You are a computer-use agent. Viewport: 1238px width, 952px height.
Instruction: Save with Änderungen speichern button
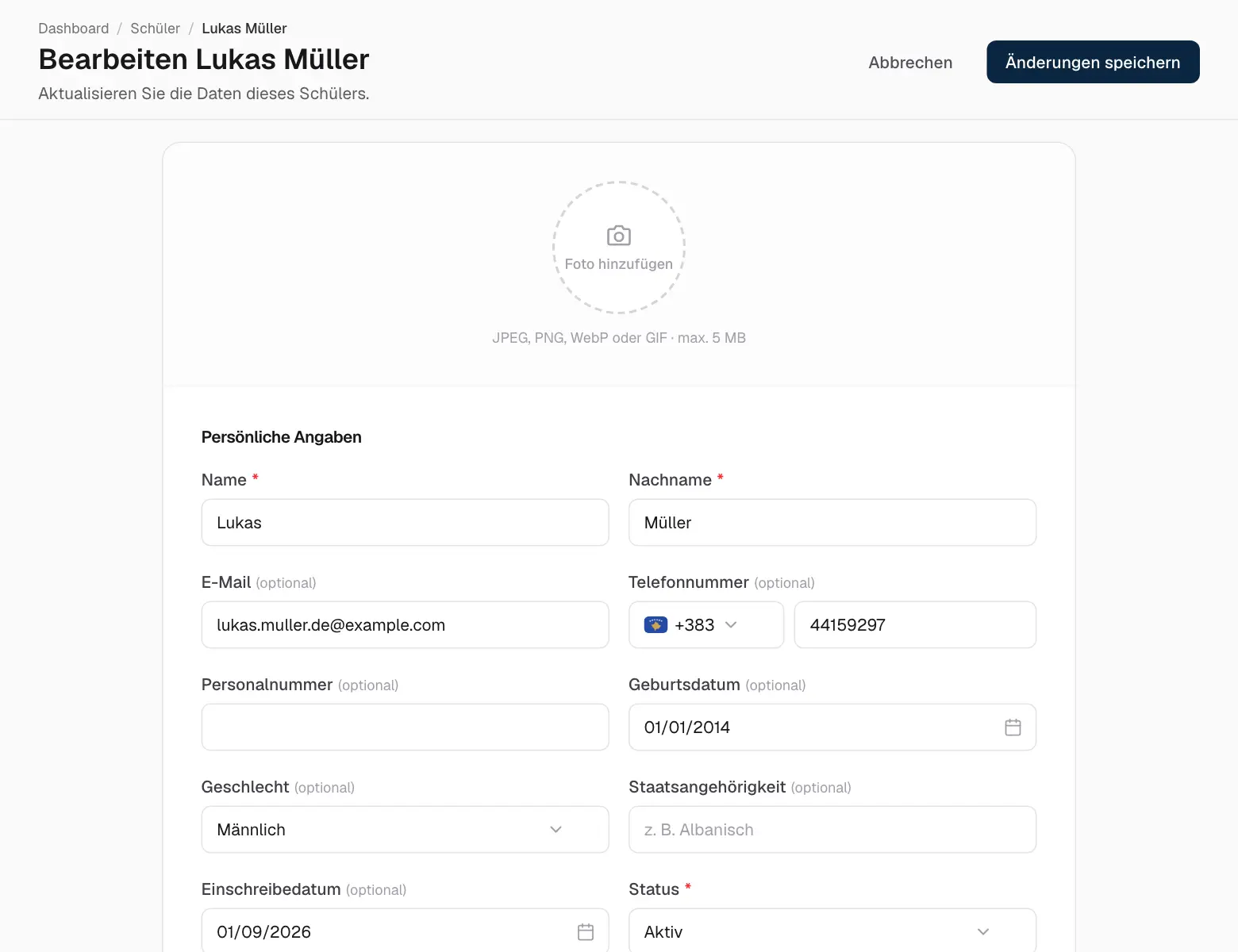[1093, 62]
